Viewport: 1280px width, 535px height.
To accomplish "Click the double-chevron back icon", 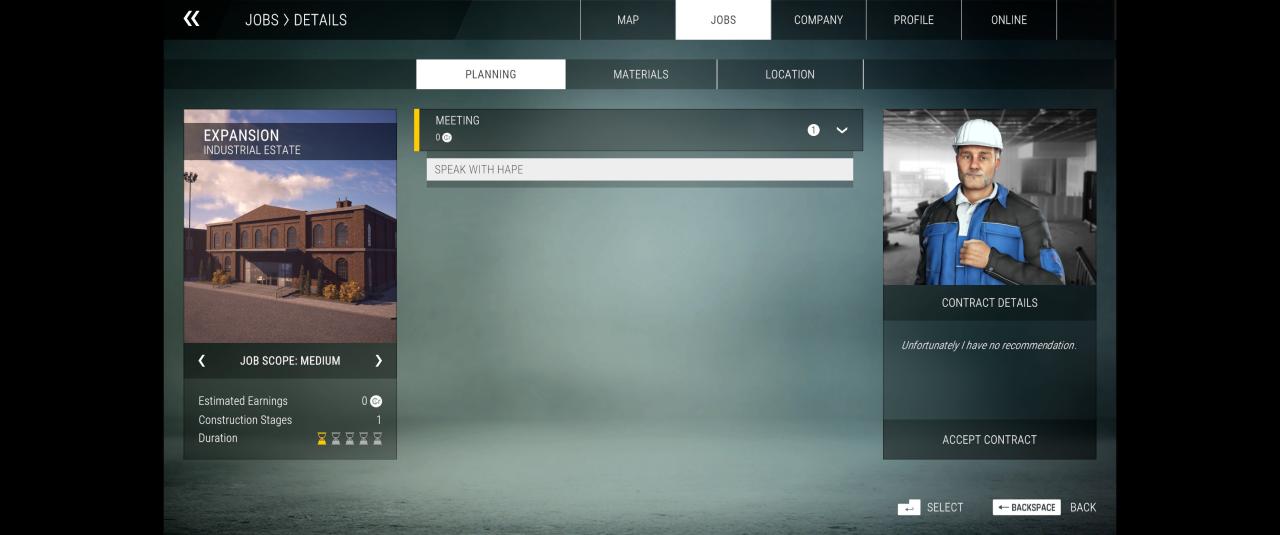I will 191,19.
